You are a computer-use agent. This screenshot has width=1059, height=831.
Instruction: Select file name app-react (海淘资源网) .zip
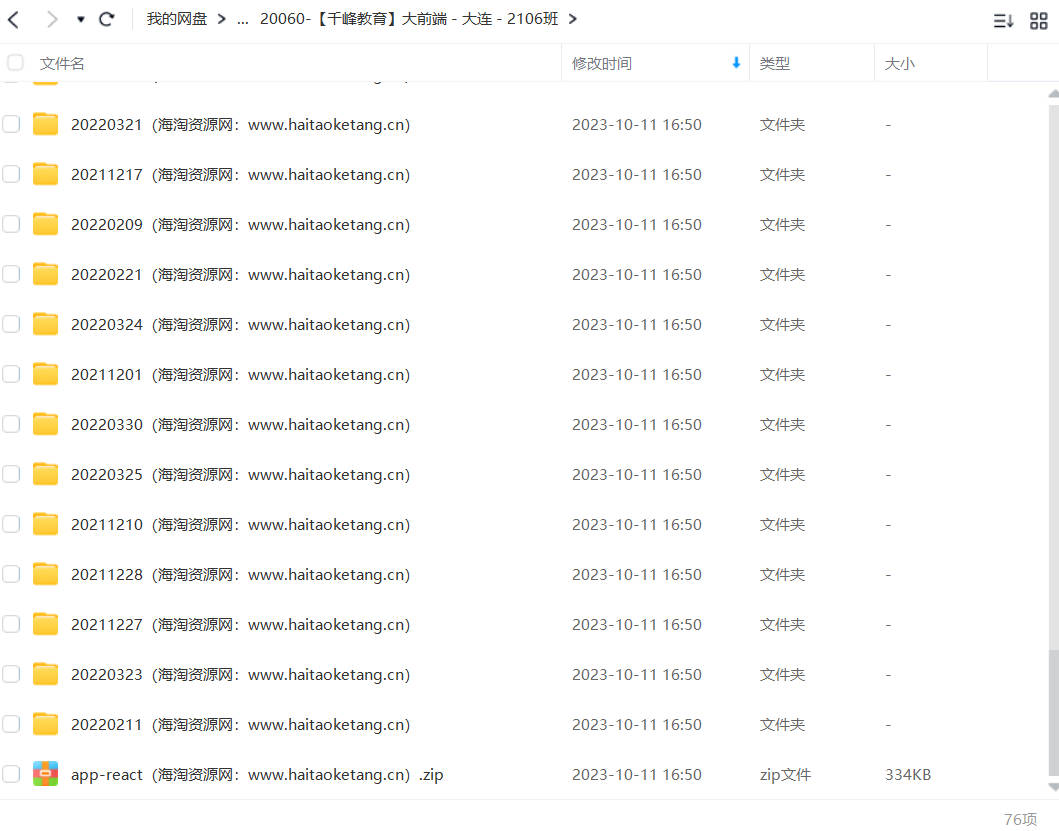(x=257, y=775)
